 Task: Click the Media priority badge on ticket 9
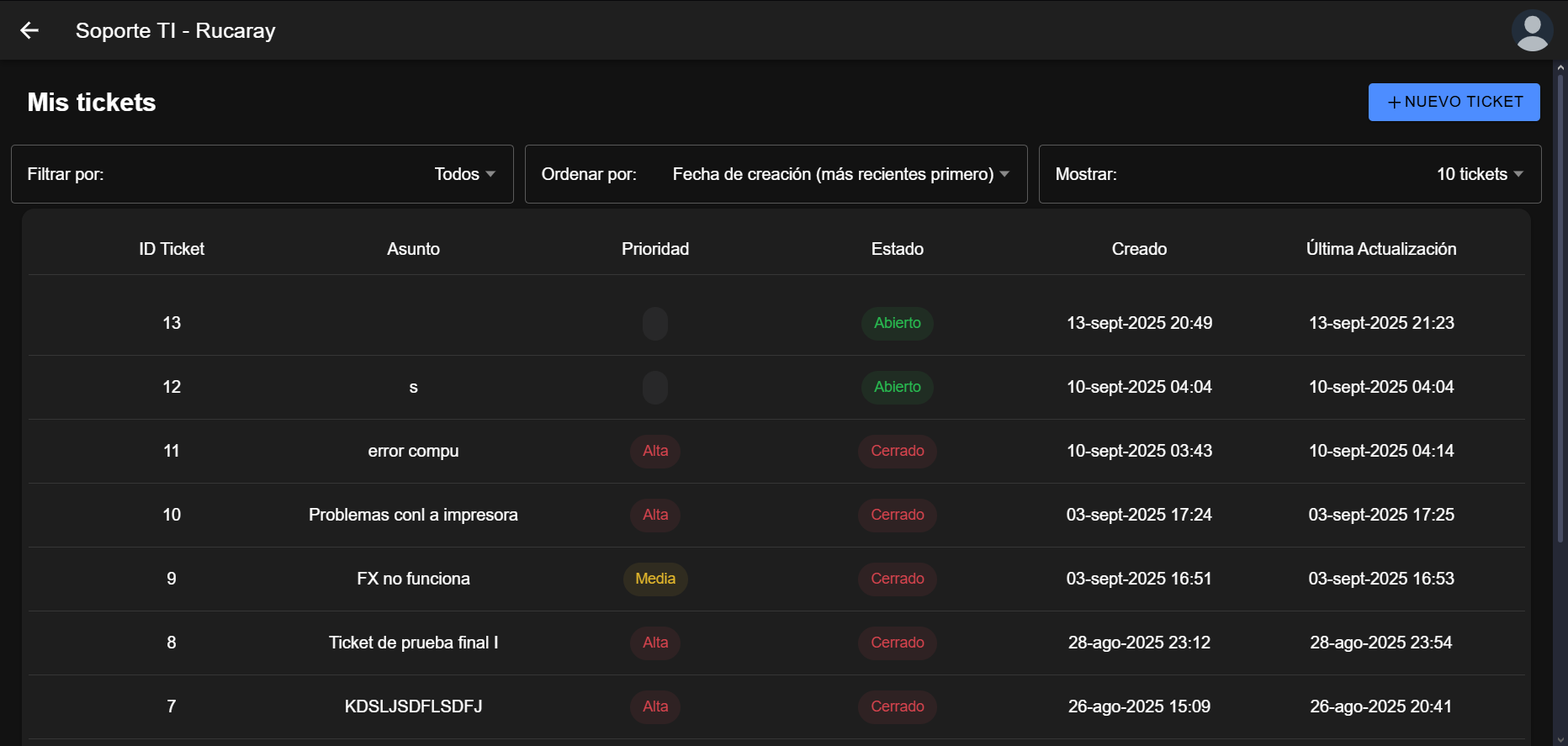pos(655,579)
